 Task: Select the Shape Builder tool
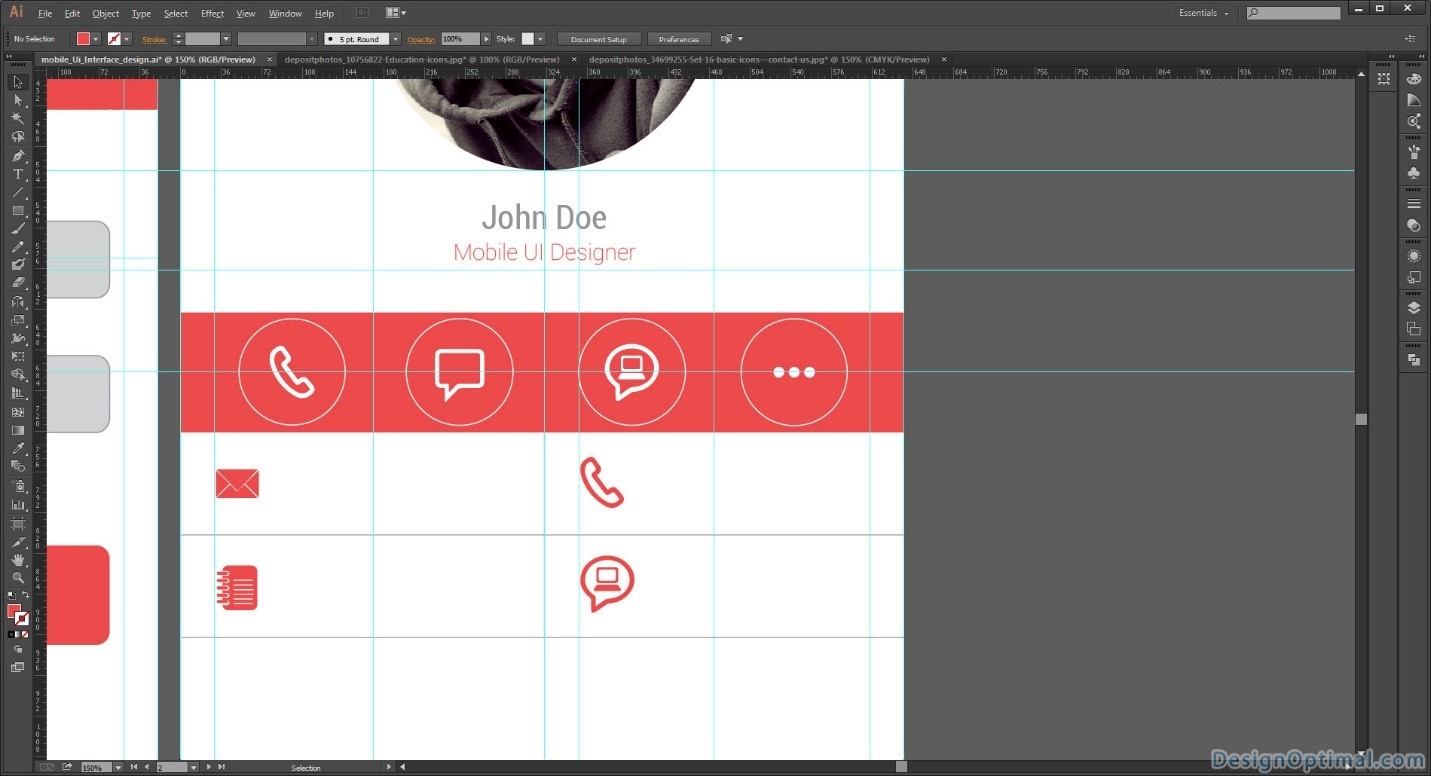(x=17, y=375)
